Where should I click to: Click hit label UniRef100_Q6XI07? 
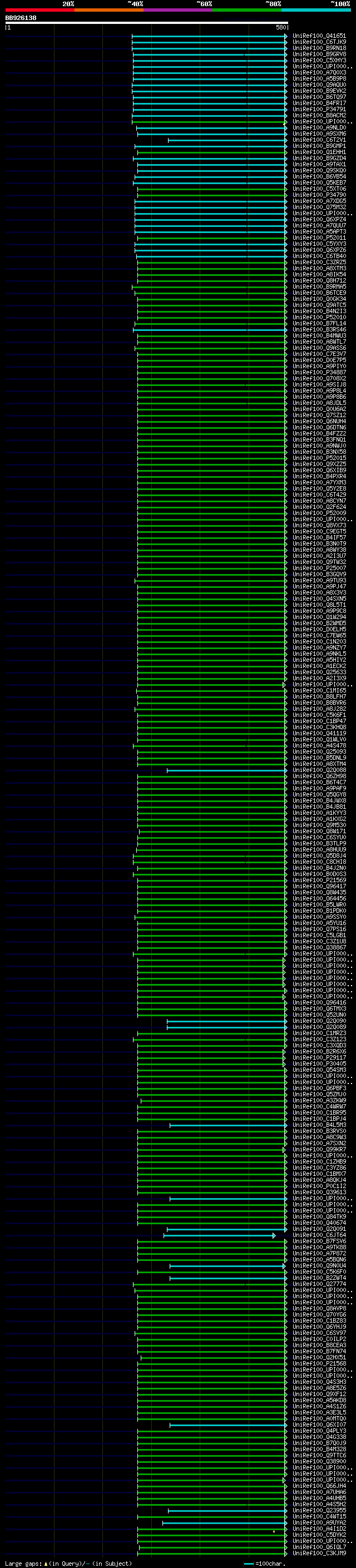point(319,1424)
